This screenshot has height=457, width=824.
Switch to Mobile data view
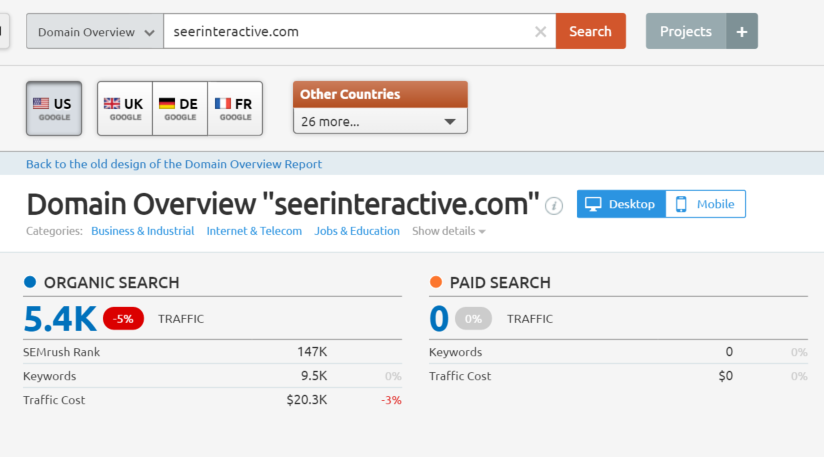click(x=705, y=204)
